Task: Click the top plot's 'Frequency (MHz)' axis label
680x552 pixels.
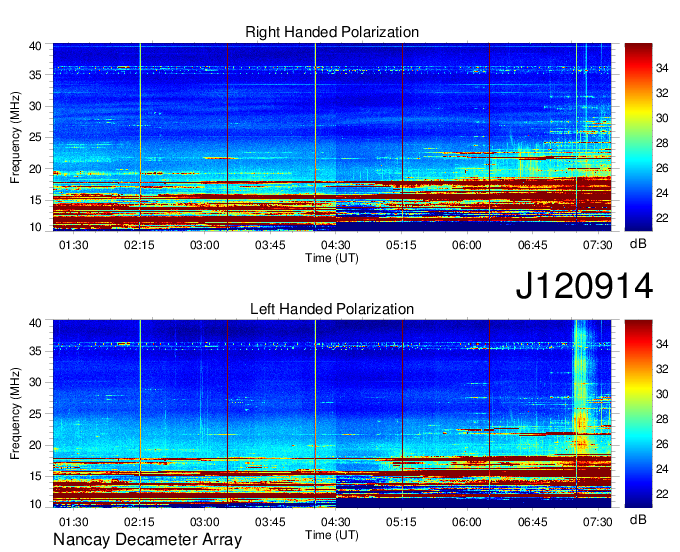Action: pos(15,137)
